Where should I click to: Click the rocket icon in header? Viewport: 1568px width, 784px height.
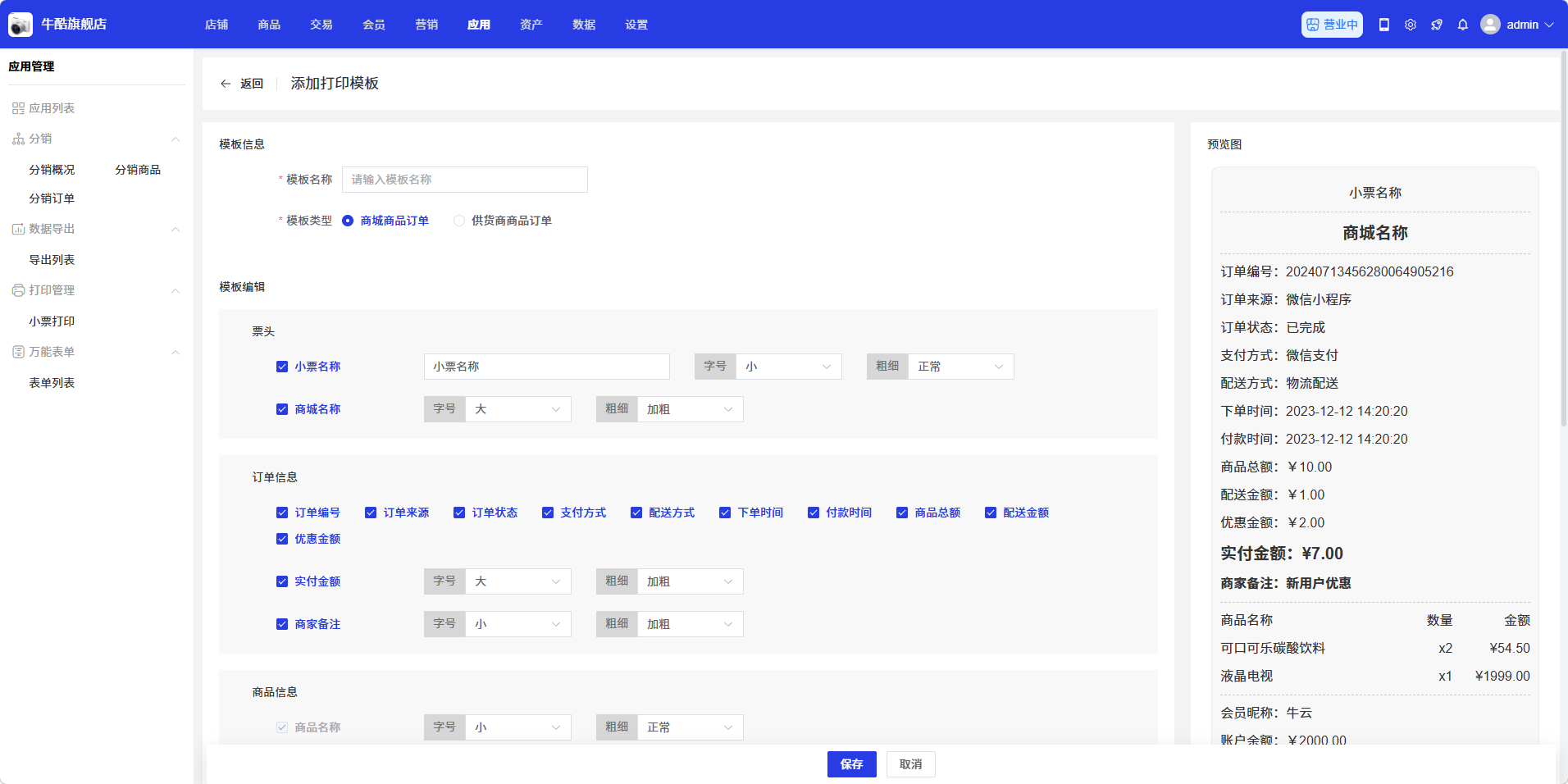tap(1437, 25)
